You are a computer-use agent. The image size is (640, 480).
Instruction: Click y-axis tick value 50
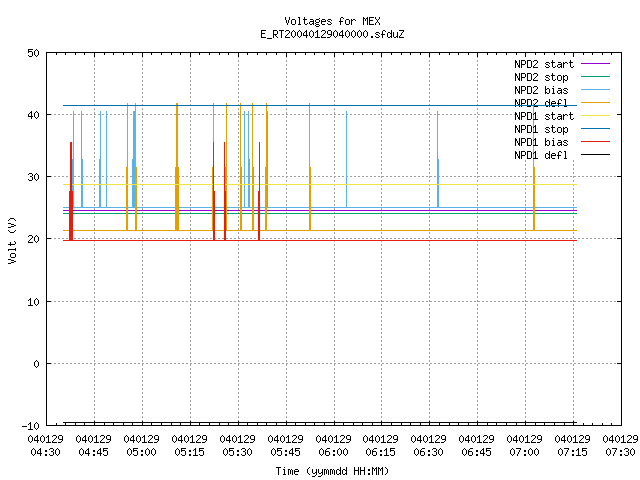pos(33,53)
